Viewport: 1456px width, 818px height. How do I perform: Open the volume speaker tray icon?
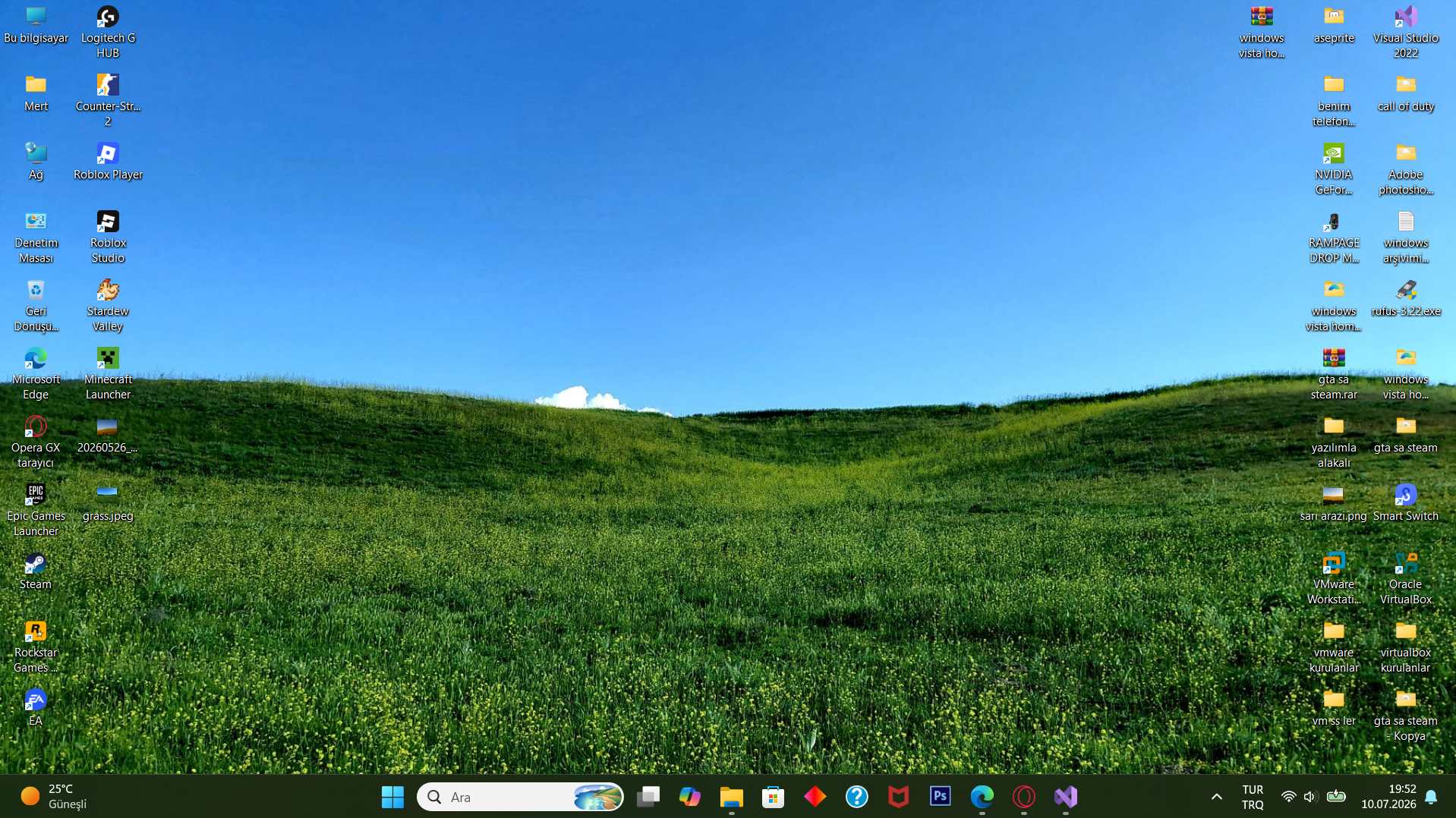pyautogui.click(x=1310, y=797)
